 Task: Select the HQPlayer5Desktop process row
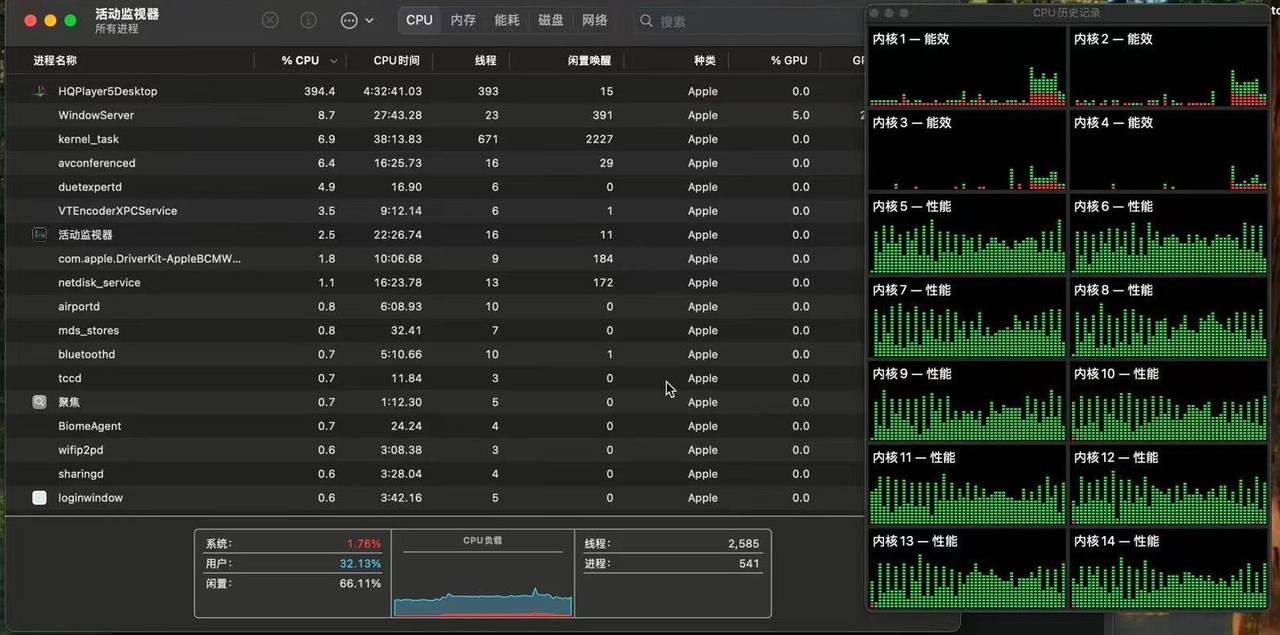(x=435, y=91)
